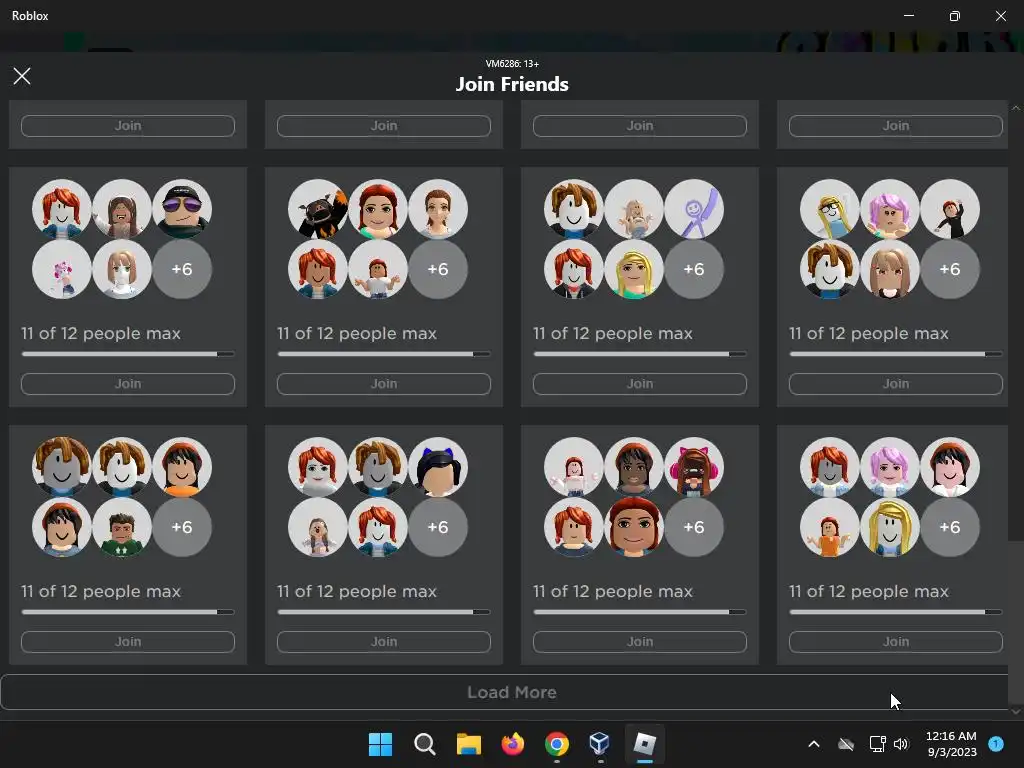Image resolution: width=1024 pixels, height=768 pixels.
Task: Select the black cap purple sunglasses avatar
Action: [182, 209]
